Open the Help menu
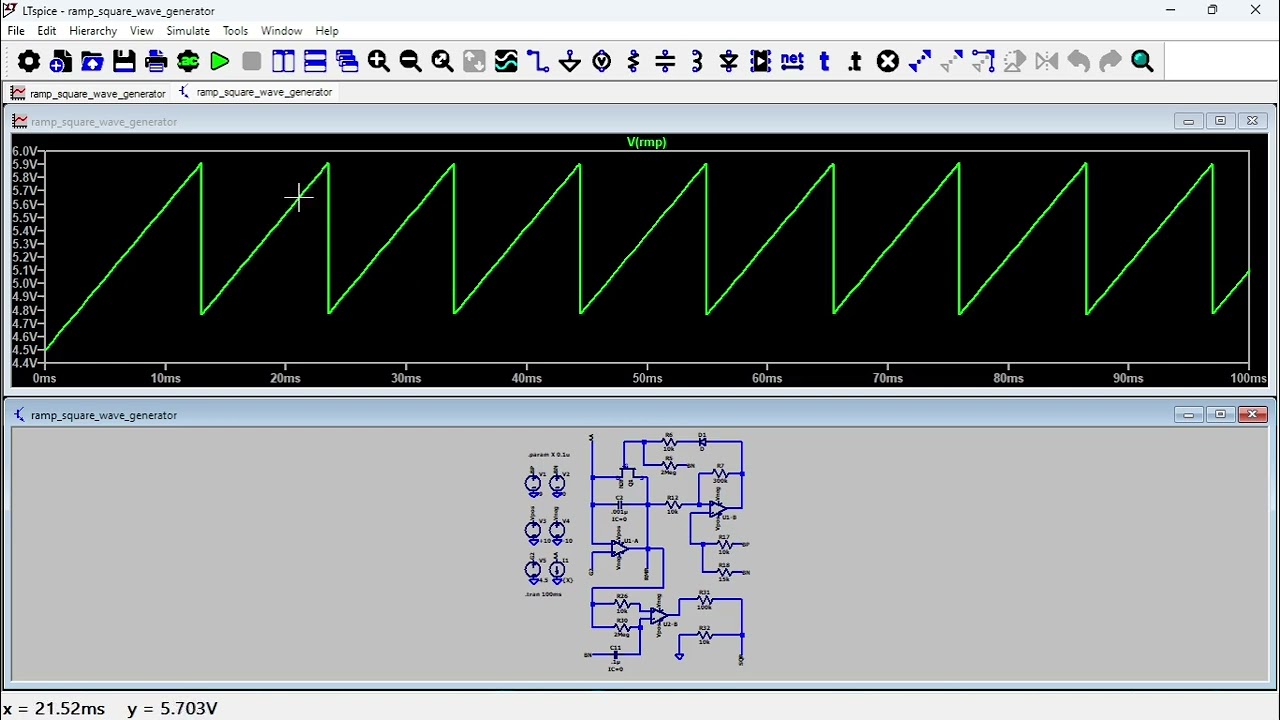The height and width of the screenshot is (720, 1280). point(327,31)
